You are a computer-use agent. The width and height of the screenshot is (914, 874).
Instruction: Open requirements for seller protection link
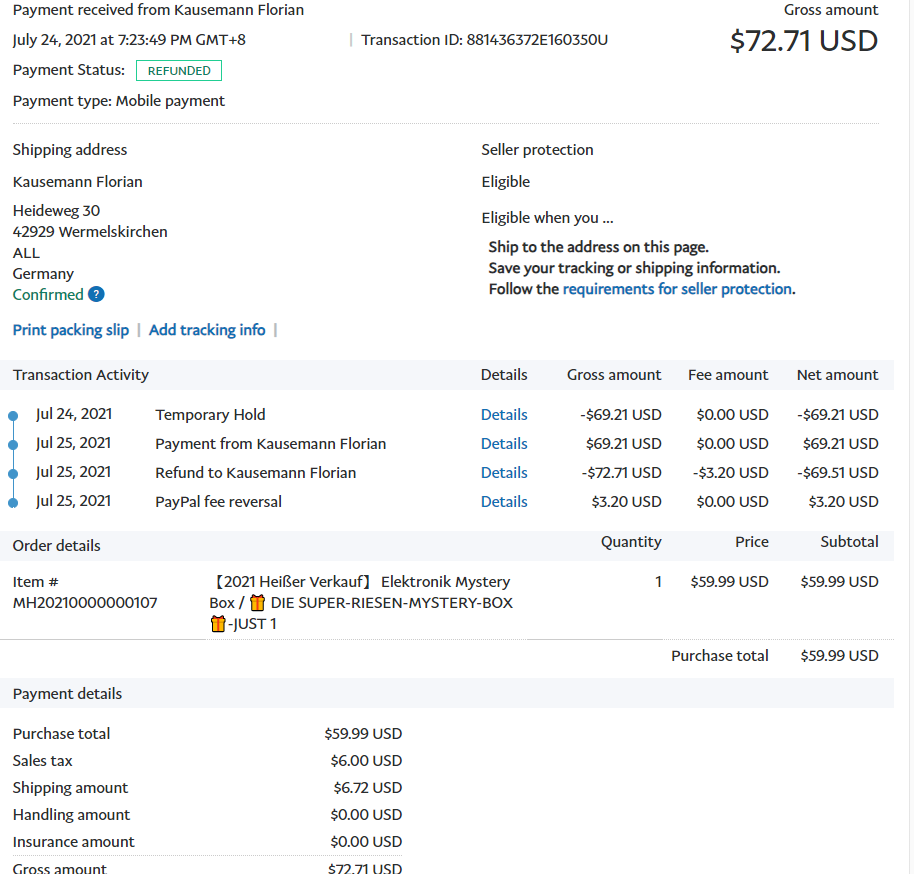click(677, 289)
